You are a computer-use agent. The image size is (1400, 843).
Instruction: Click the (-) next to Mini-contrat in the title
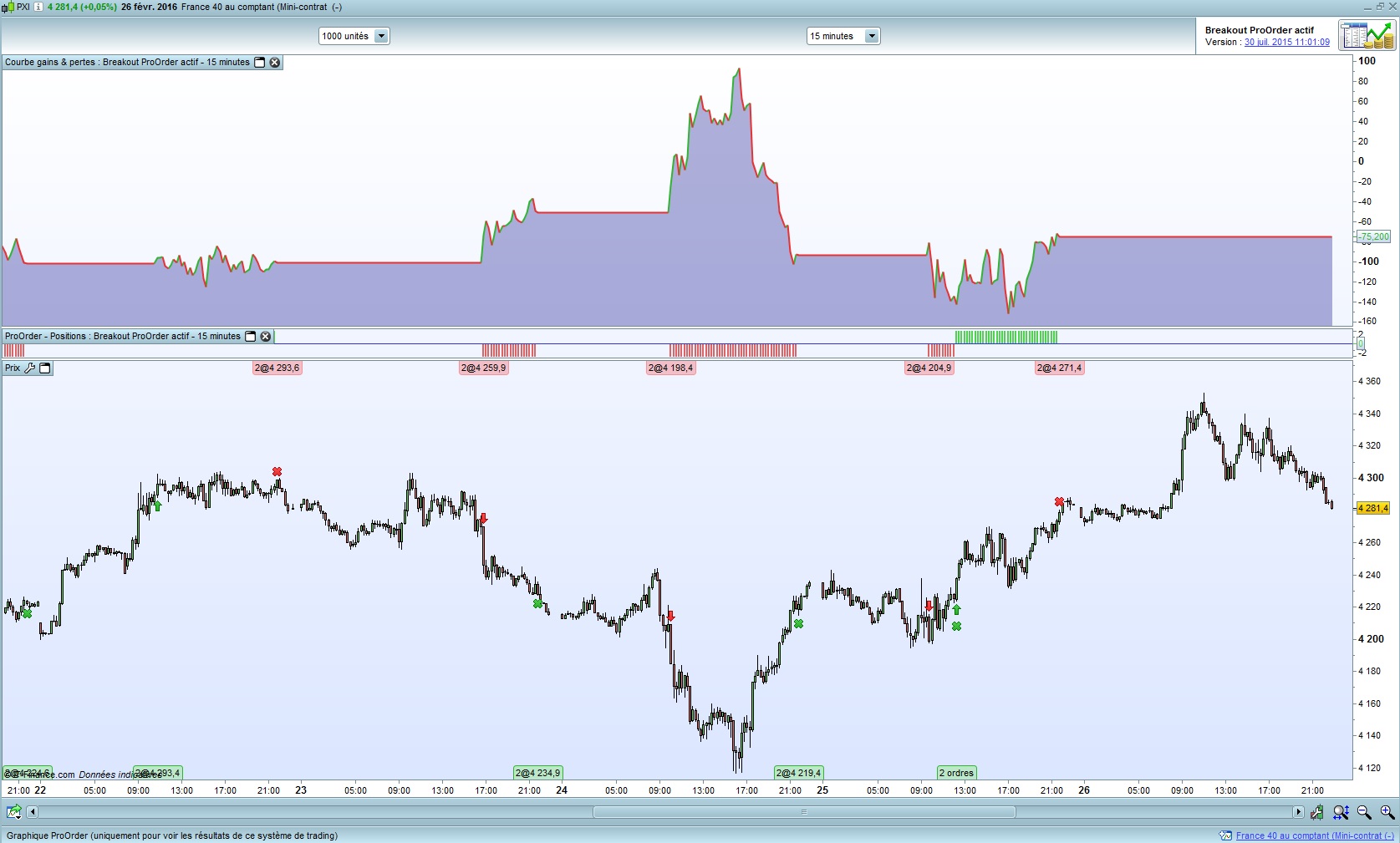pyautogui.click(x=337, y=7)
